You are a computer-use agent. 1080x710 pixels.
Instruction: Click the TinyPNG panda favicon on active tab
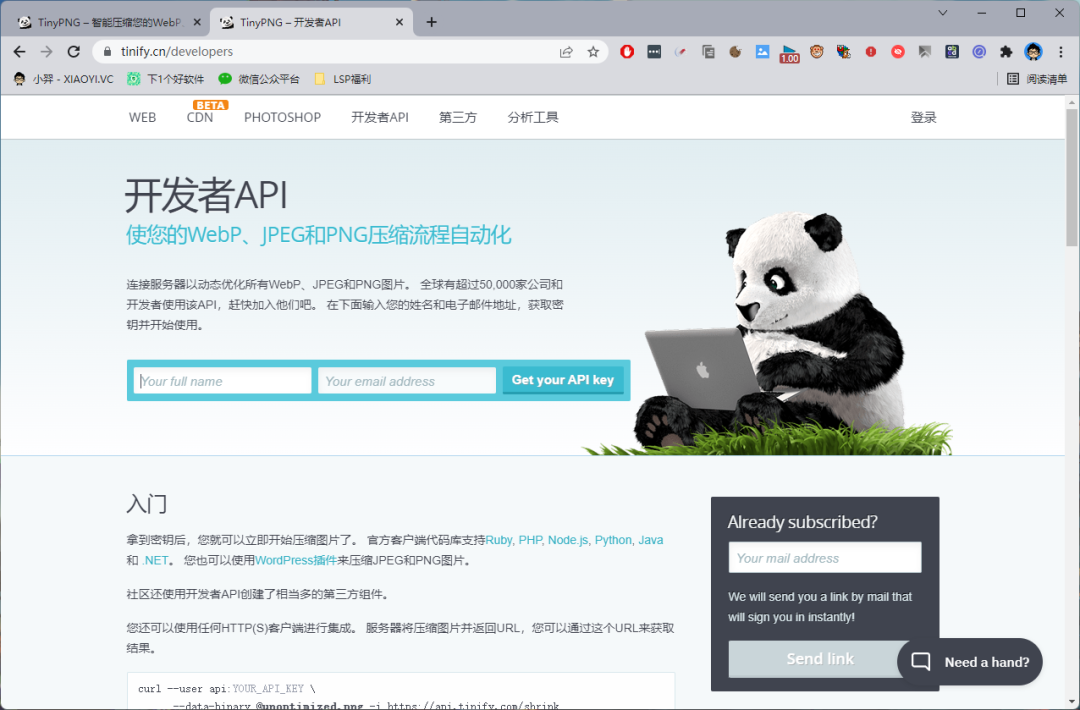click(225, 20)
